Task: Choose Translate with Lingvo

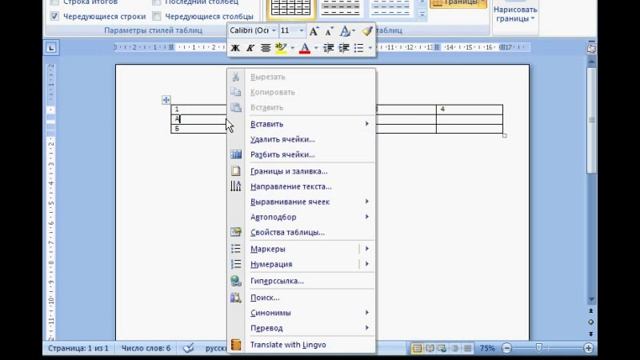Action: [301, 345]
